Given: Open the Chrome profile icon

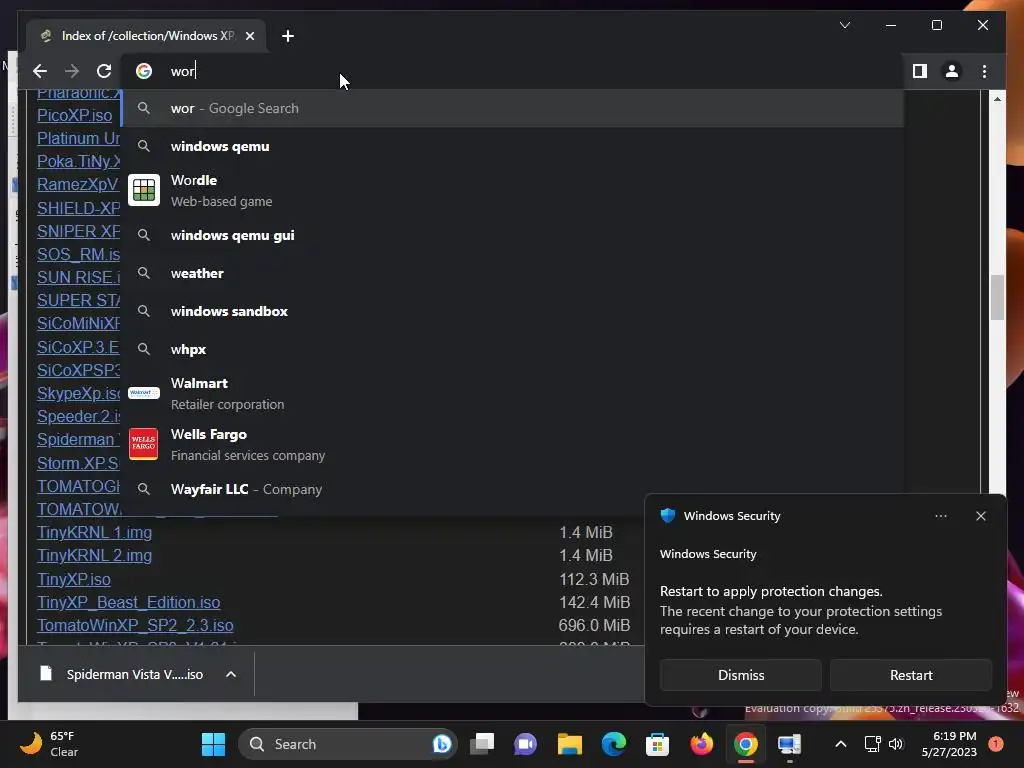Looking at the screenshot, I should click(952, 71).
